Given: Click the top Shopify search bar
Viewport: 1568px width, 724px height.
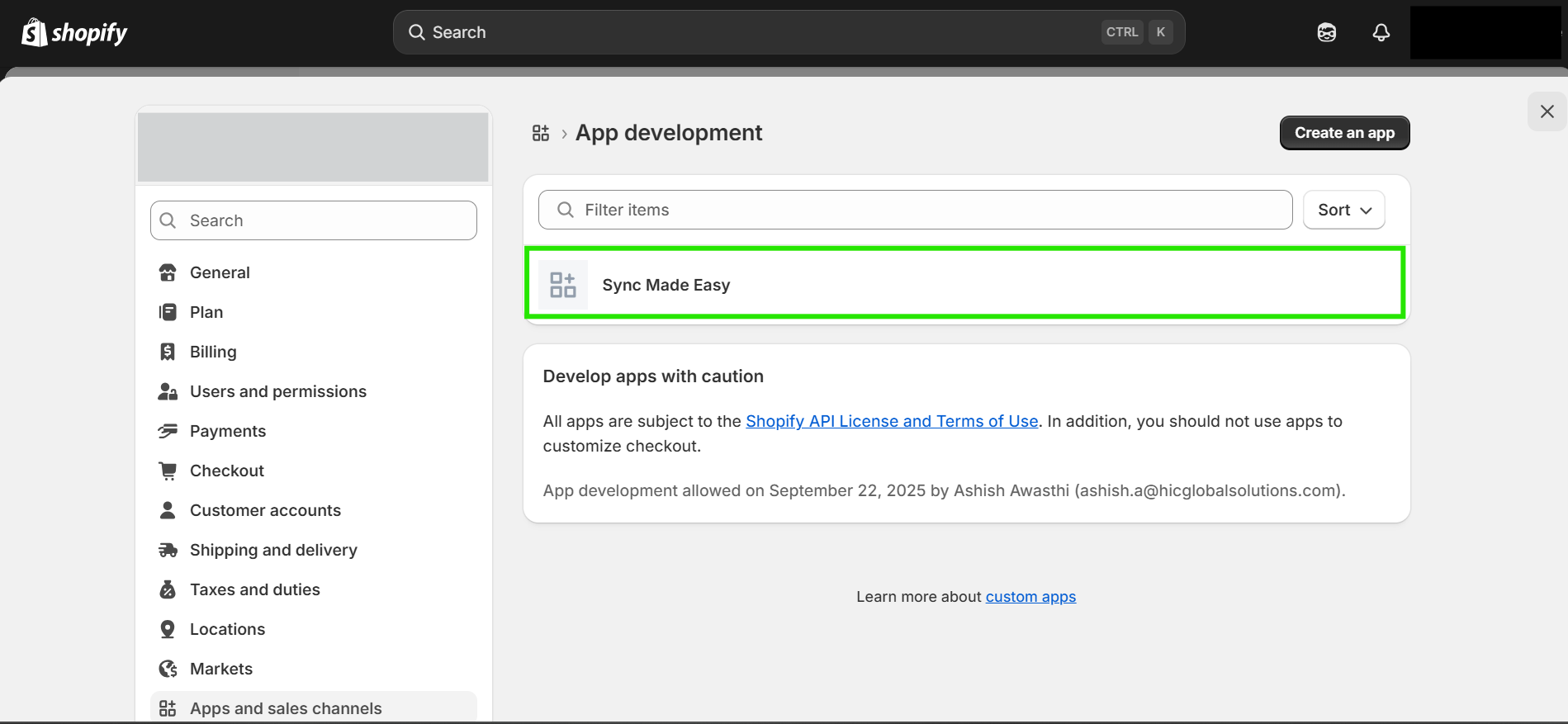Looking at the screenshot, I should coord(760,32).
